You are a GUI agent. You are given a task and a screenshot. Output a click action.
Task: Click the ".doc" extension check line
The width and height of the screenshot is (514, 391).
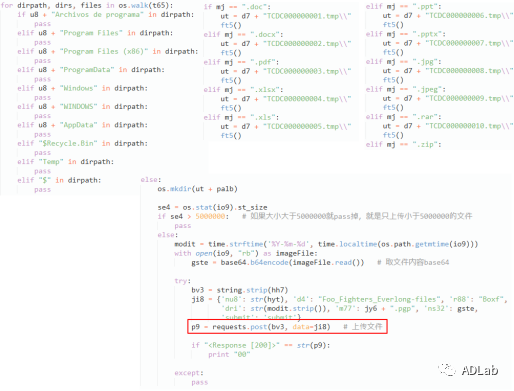[x=237, y=7]
